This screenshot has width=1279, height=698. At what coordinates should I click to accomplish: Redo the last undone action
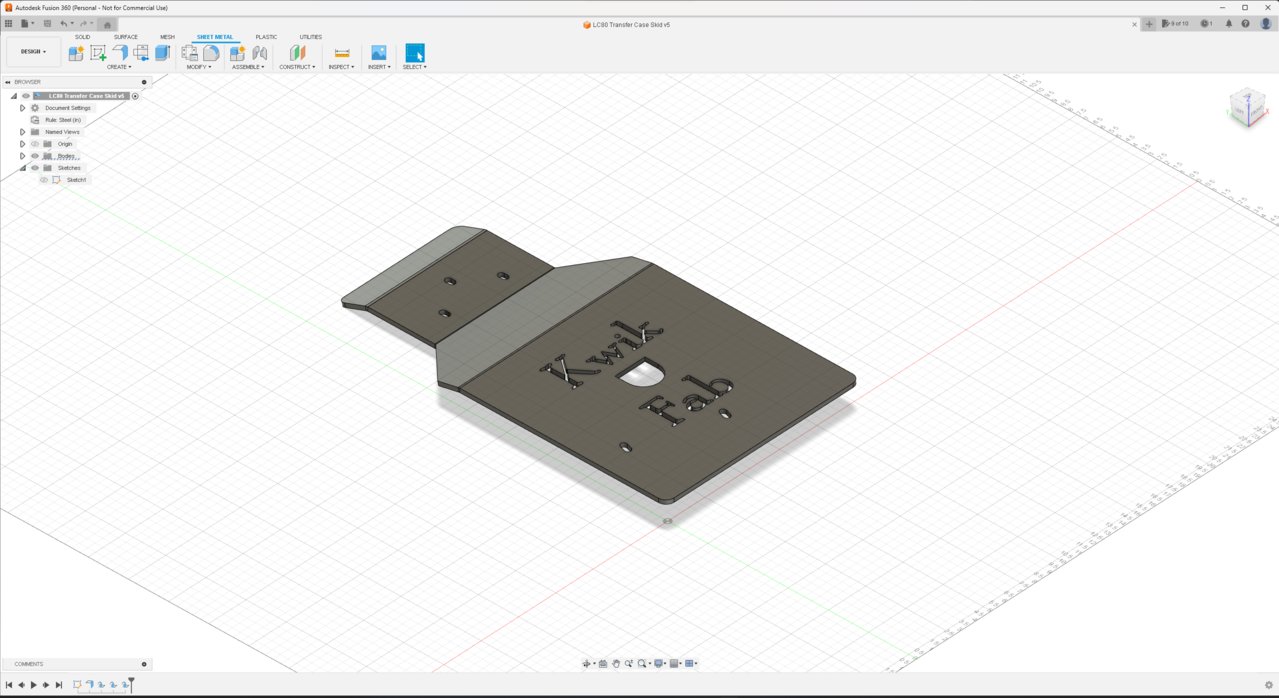[x=84, y=24]
